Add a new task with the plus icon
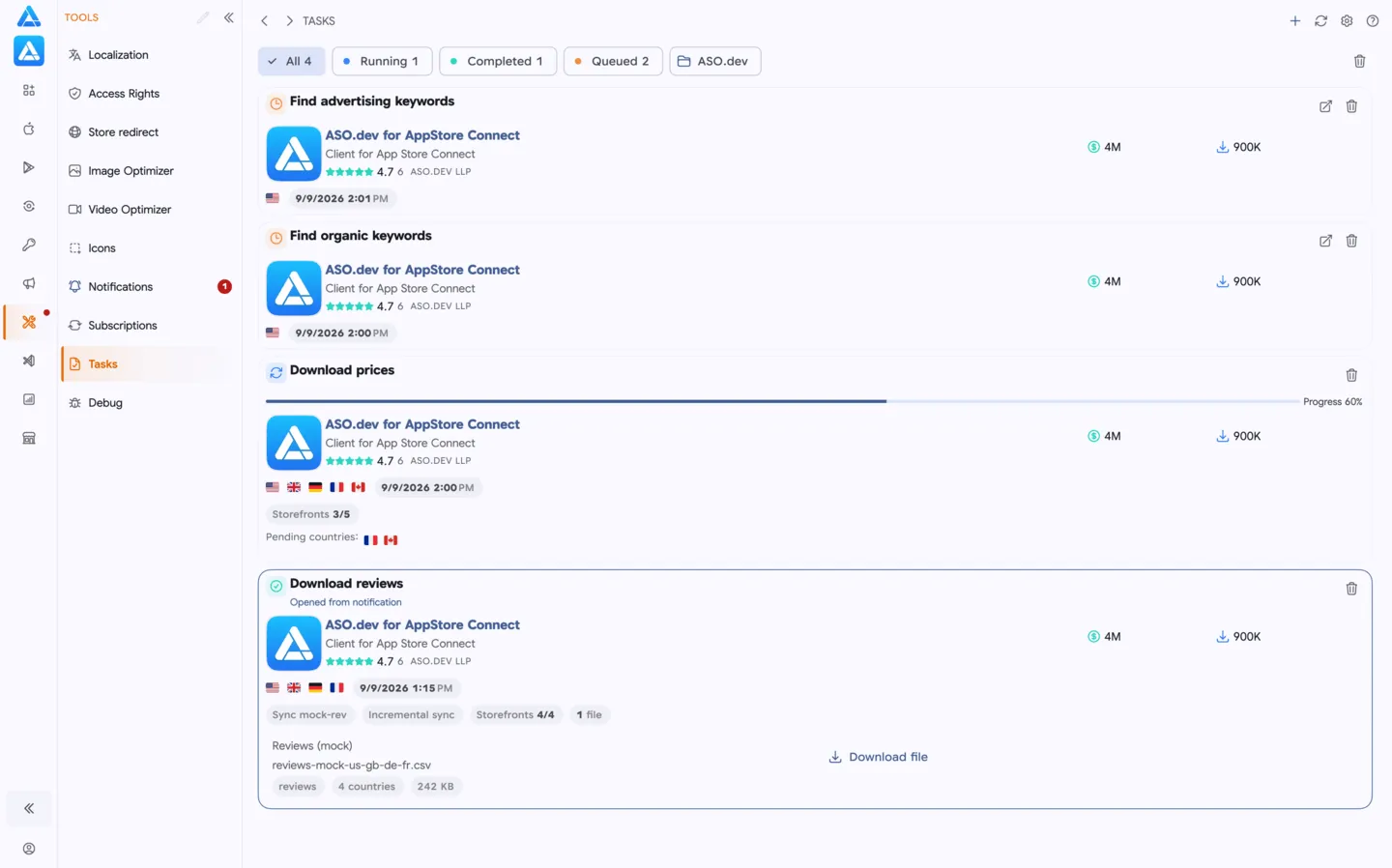Viewport: 1392px width, 868px height. point(1295,20)
